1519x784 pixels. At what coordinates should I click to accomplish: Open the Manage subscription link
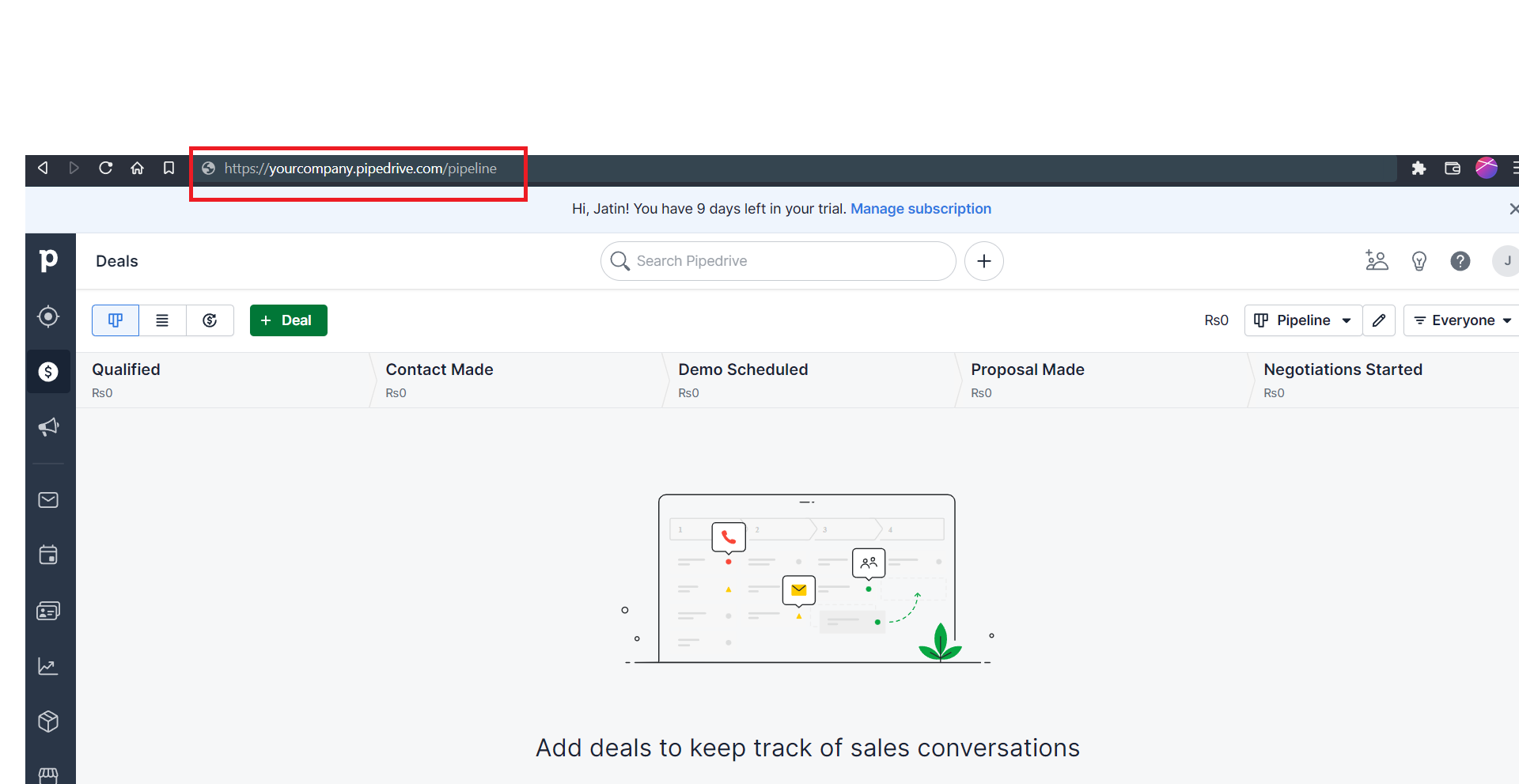click(x=920, y=209)
